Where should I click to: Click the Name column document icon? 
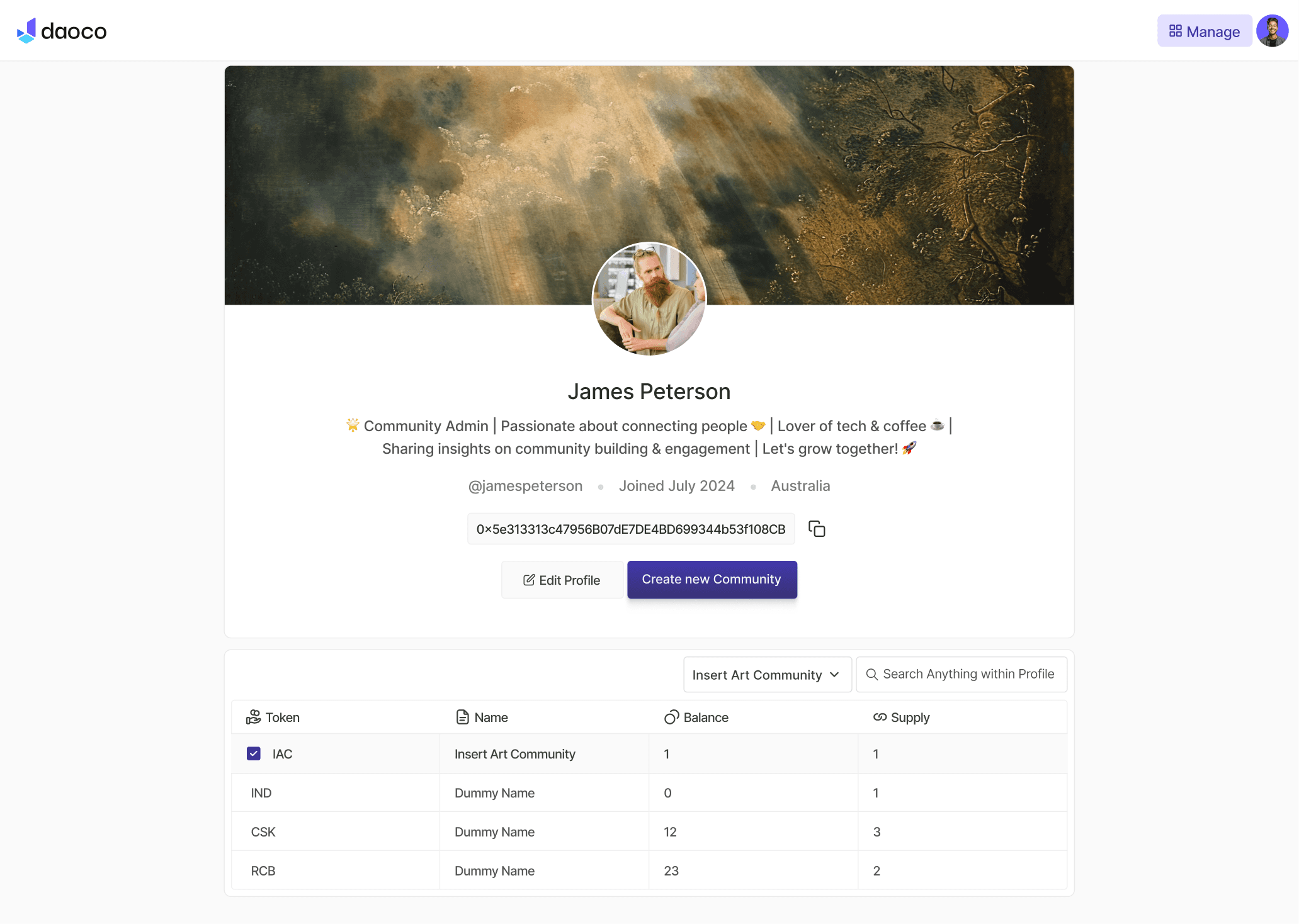point(462,717)
